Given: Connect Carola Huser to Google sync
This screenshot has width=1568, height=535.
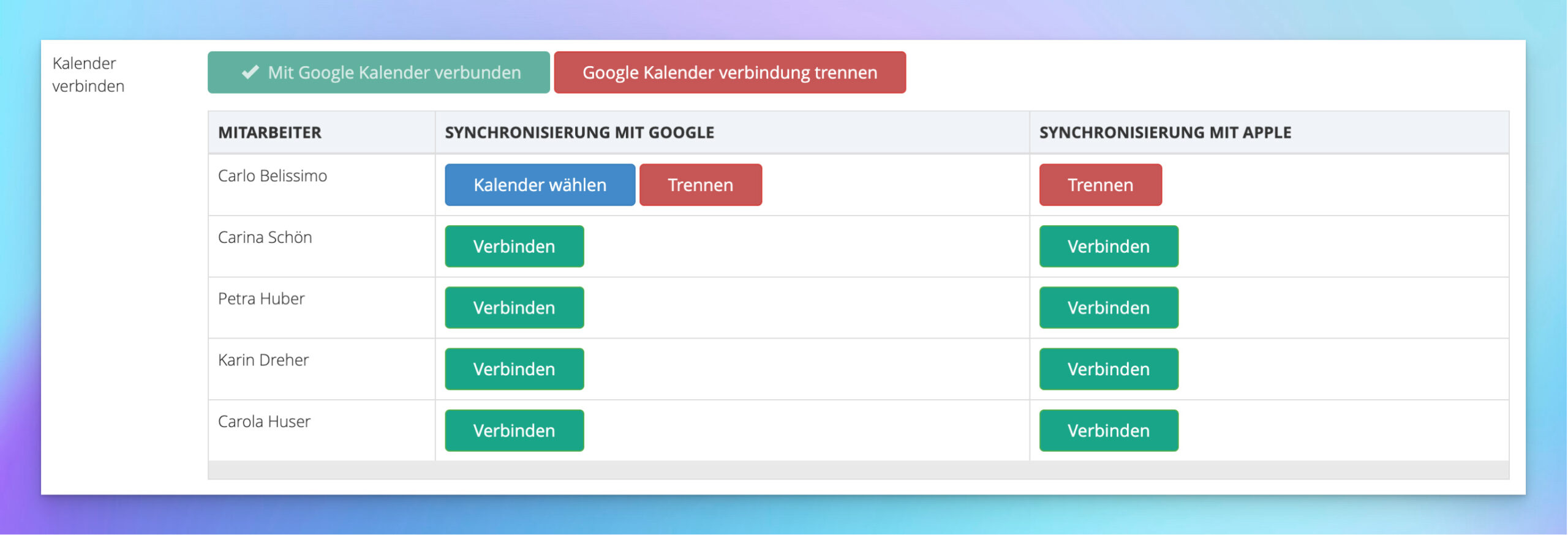Looking at the screenshot, I should click(514, 431).
